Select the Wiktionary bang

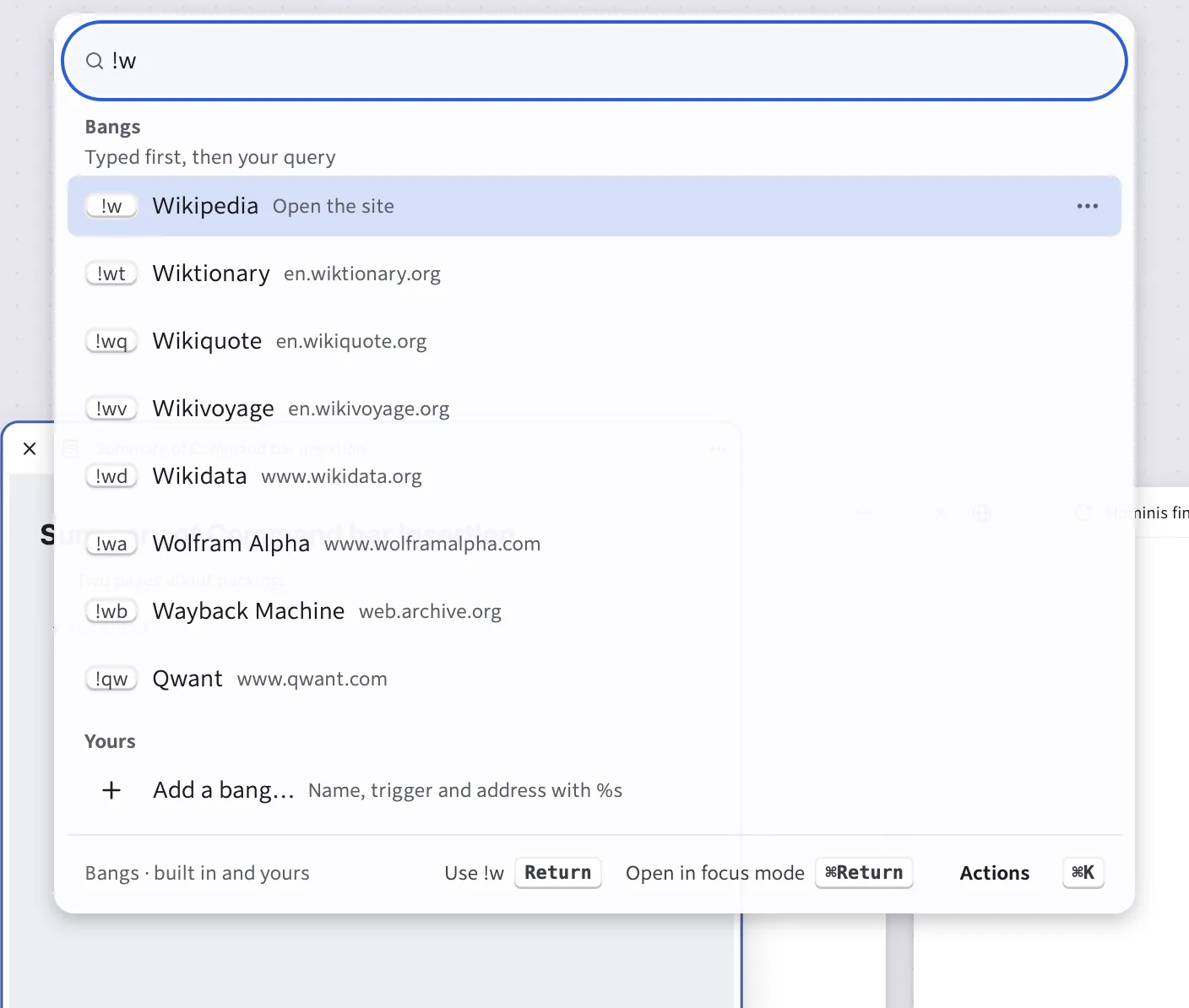coord(594,274)
